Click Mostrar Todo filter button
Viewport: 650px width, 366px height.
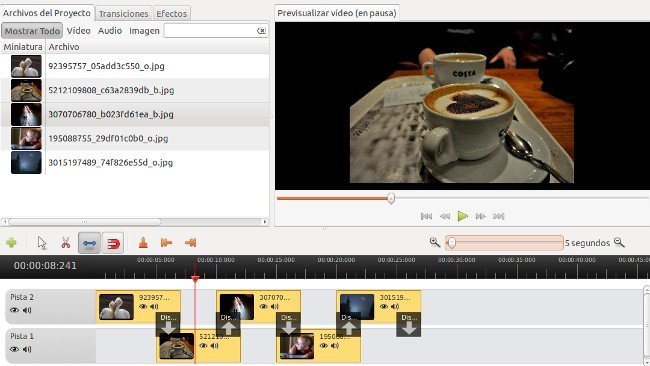pyautogui.click(x=32, y=31)
